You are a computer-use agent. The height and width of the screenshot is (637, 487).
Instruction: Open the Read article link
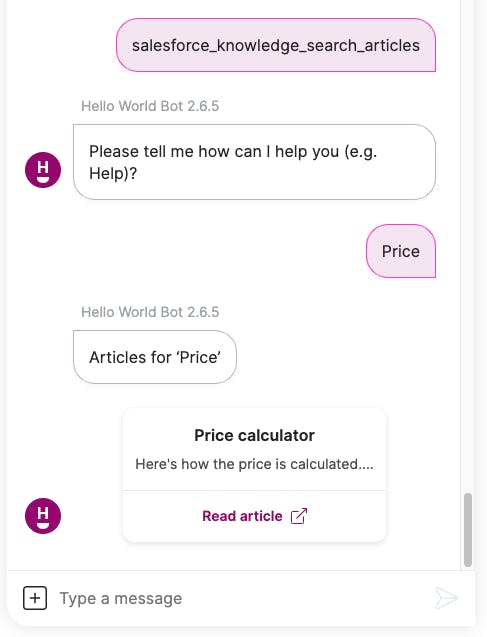pyautogui.click(x=254, y=516)
